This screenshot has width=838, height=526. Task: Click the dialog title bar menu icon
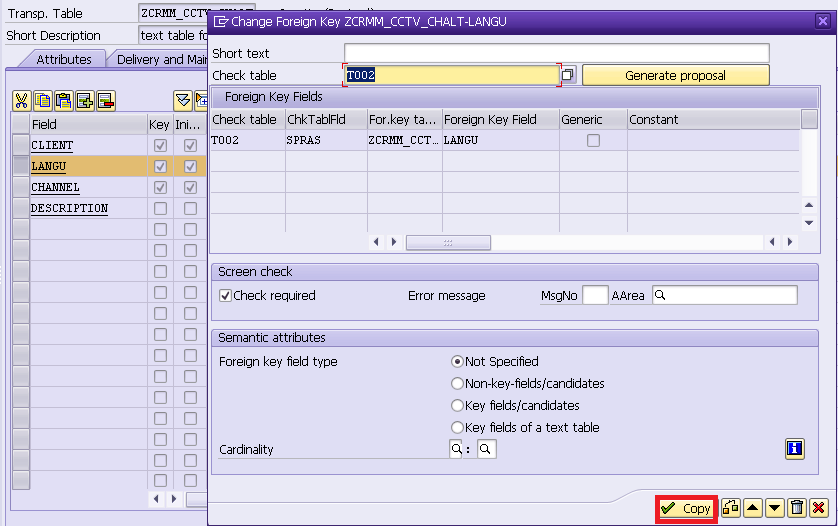point(221,21)
